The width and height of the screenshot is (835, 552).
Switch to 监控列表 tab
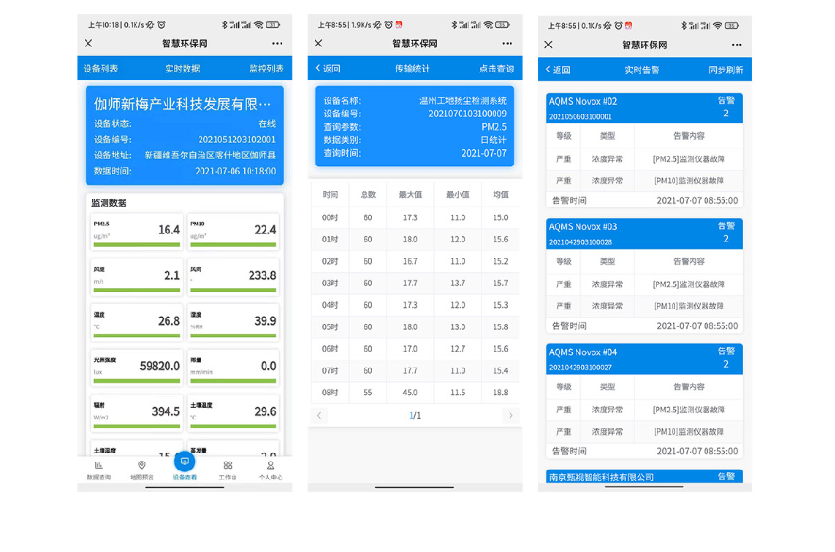(266, 68)
